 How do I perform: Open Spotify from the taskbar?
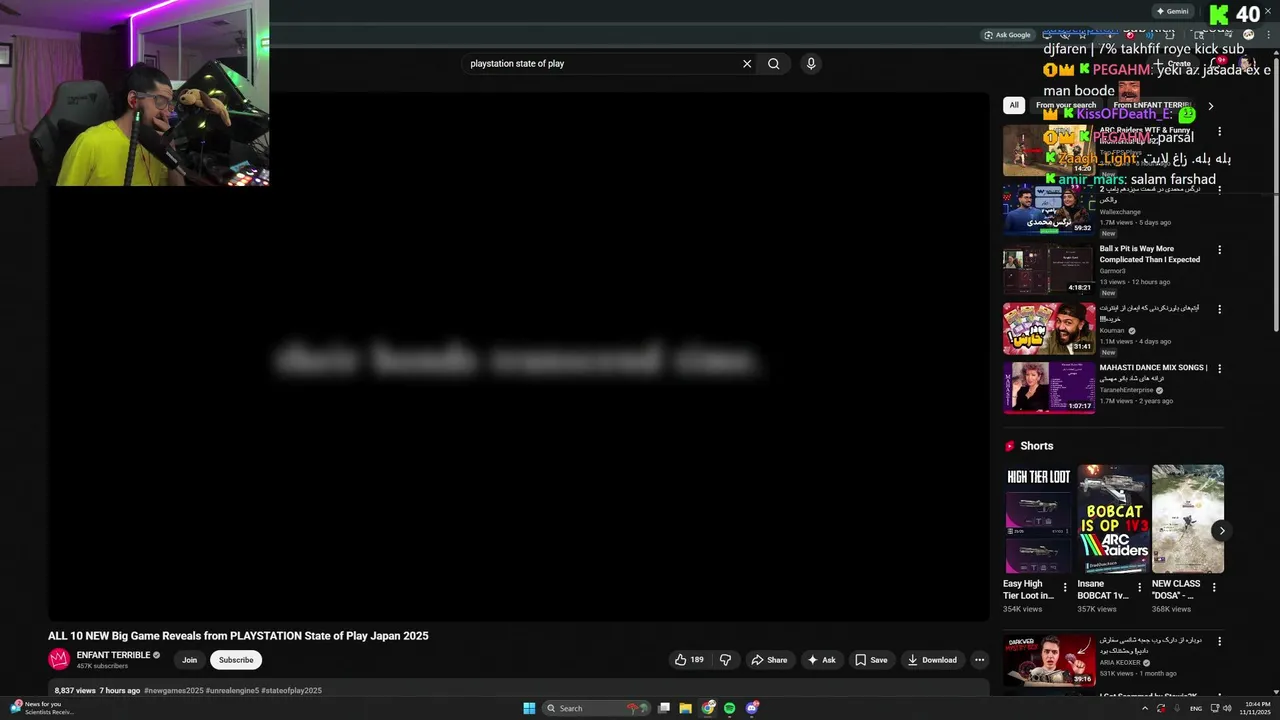click(x=730, y=708)
